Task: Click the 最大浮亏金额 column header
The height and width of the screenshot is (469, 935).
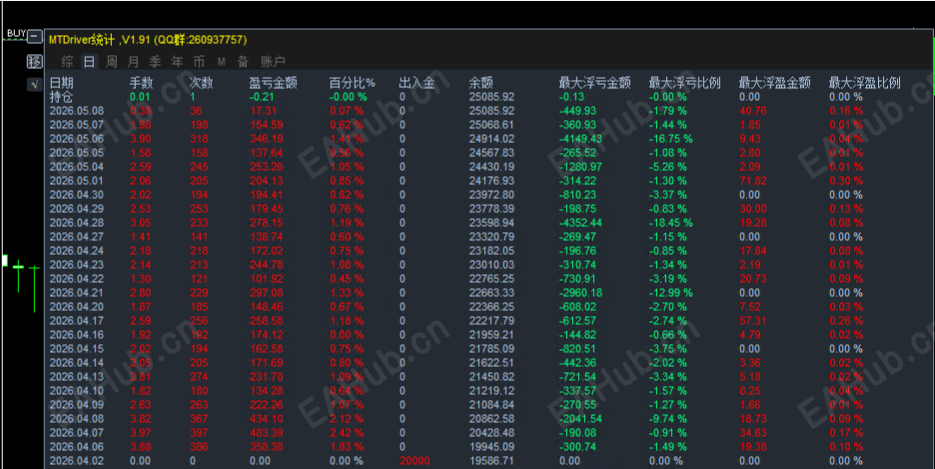Action: 595,83
